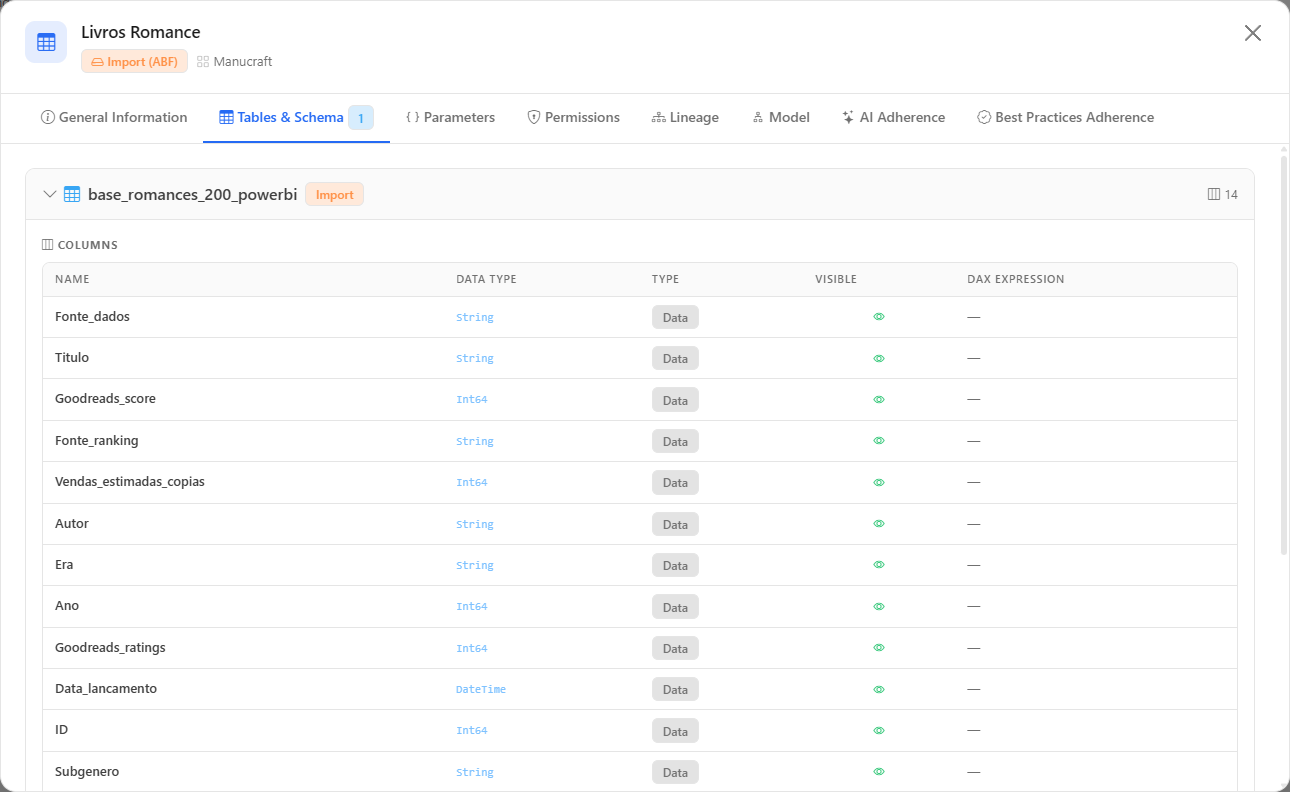Select the Tables & Schema tab

(x=296, y=117)
